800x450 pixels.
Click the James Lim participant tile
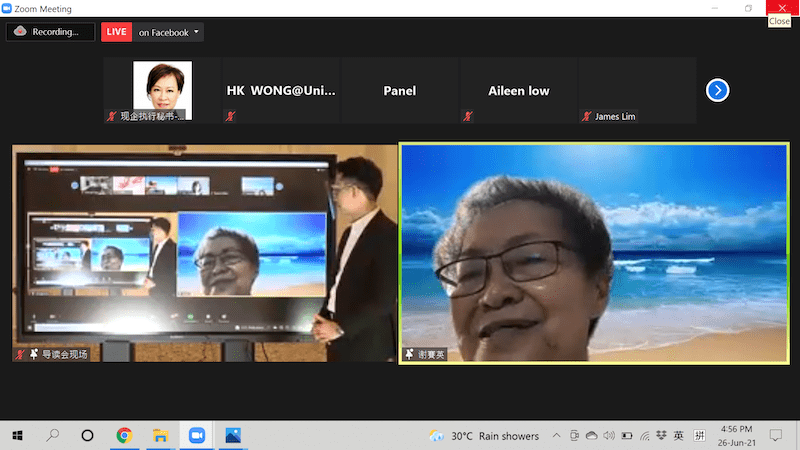[637, 91]
